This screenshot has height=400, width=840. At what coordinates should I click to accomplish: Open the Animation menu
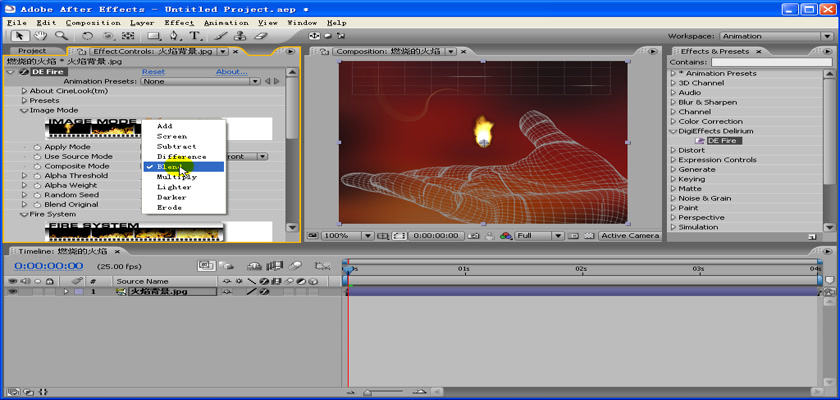[226, 22]
